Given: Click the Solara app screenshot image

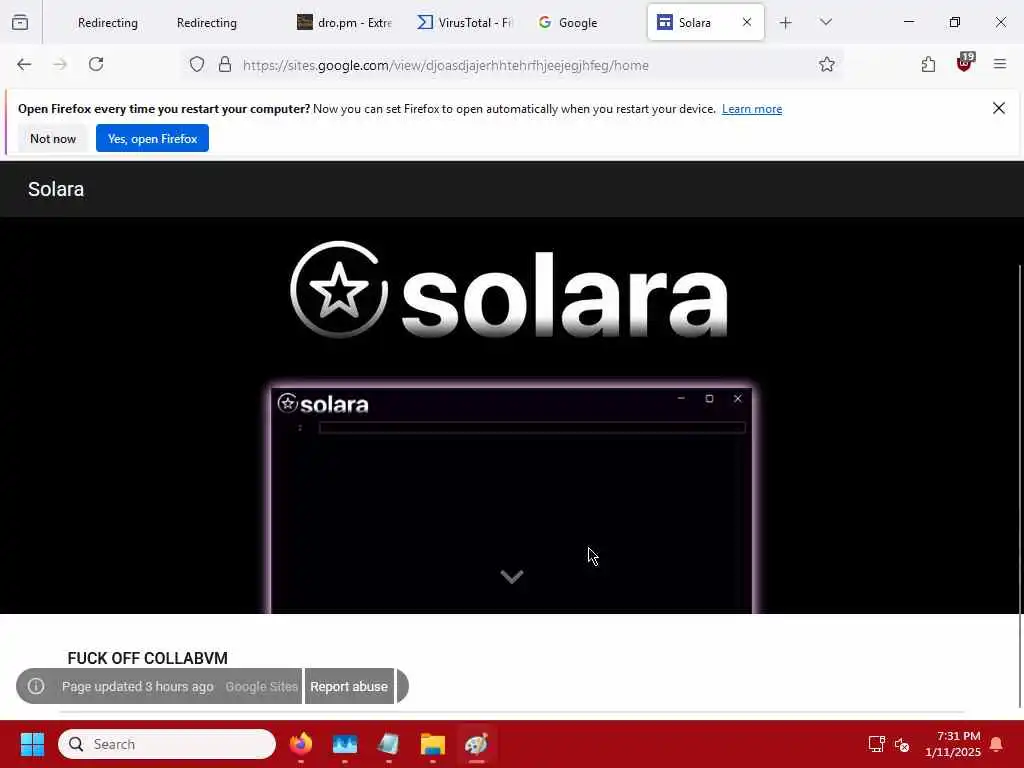Looking at the screenshot, I should pyautogui.click(x=511, y=500).
